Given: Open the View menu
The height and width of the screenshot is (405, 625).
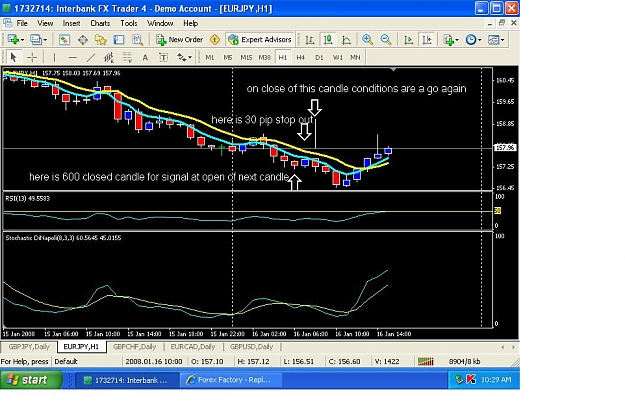Looking at the screenshot, I should coord(45,23).
